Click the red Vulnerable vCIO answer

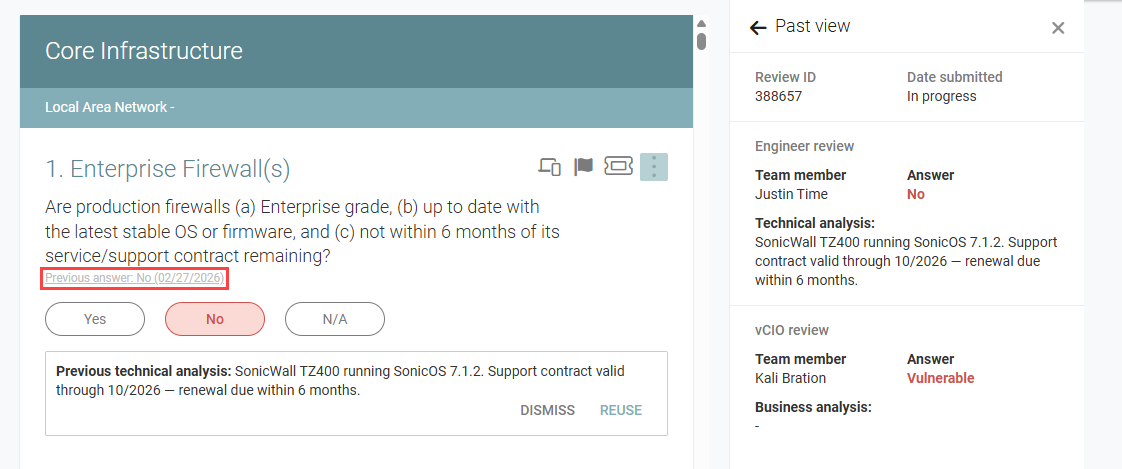pos(940,378)
